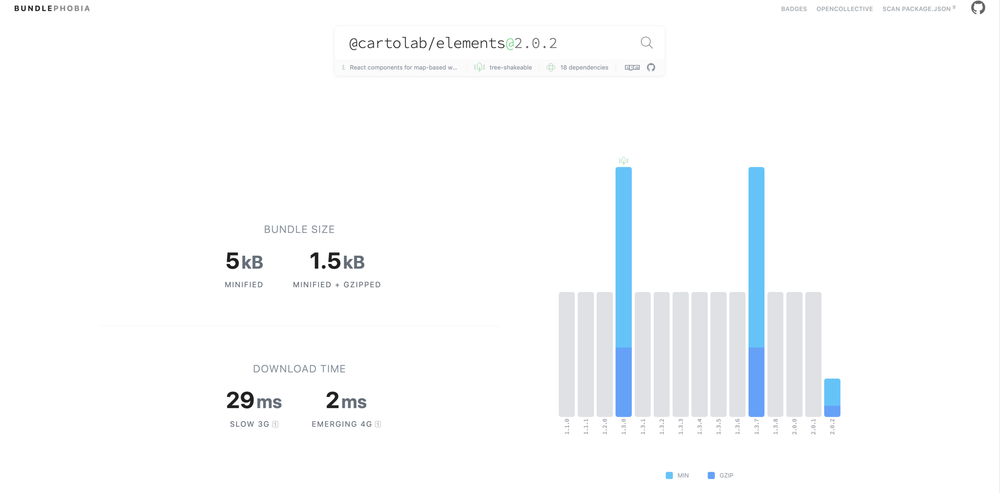Viewport: 1000px width, 493px height.
Task: Open the GitHub repo icon under the search box
Action: 651,67
